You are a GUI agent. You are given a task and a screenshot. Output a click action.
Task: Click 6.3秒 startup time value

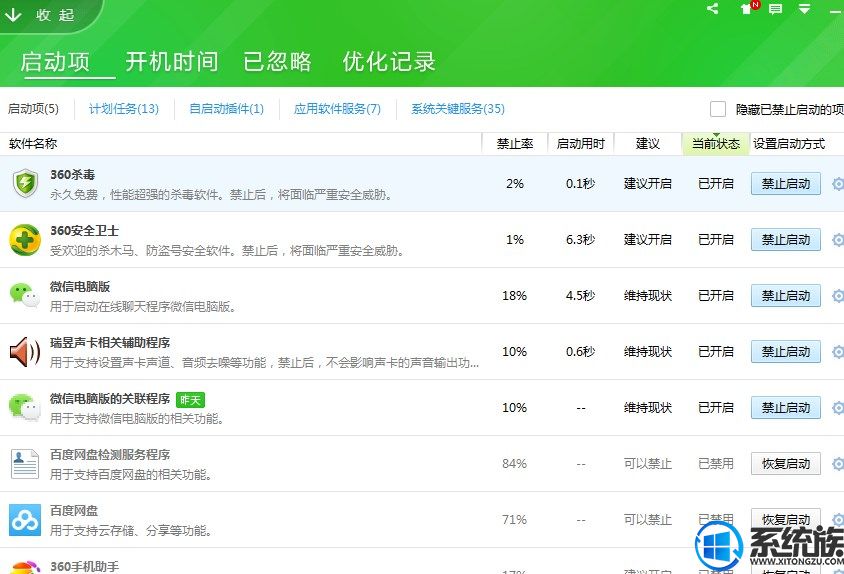[x=580, y=240]
